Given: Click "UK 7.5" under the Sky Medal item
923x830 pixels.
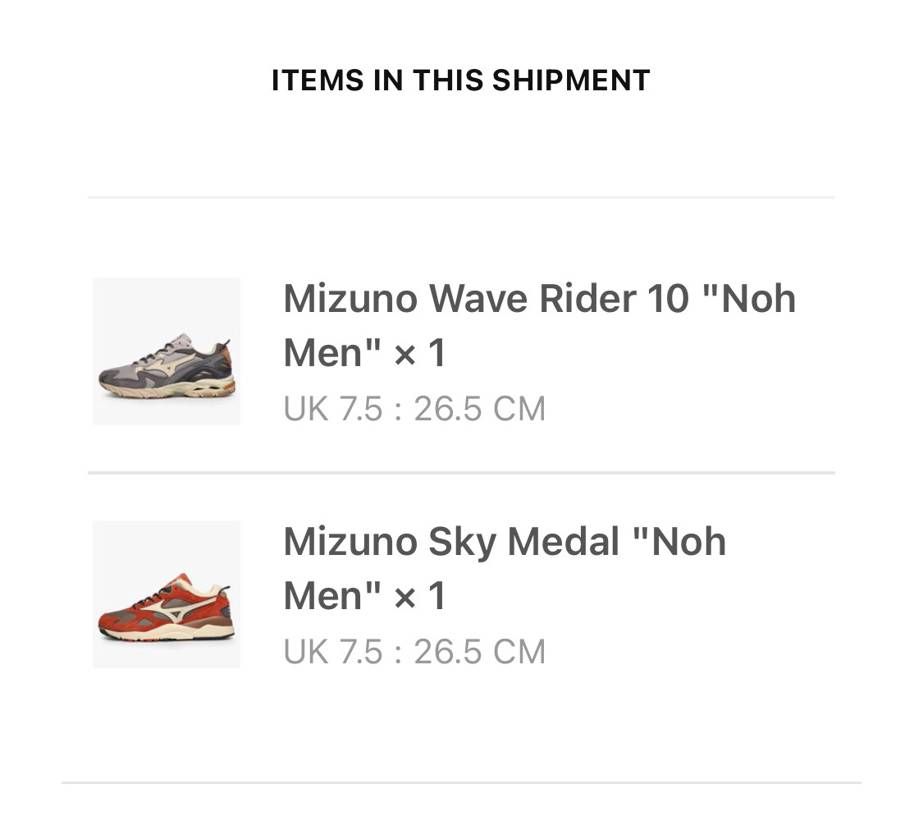Looking at the screenshot, I should coord(333,652).
